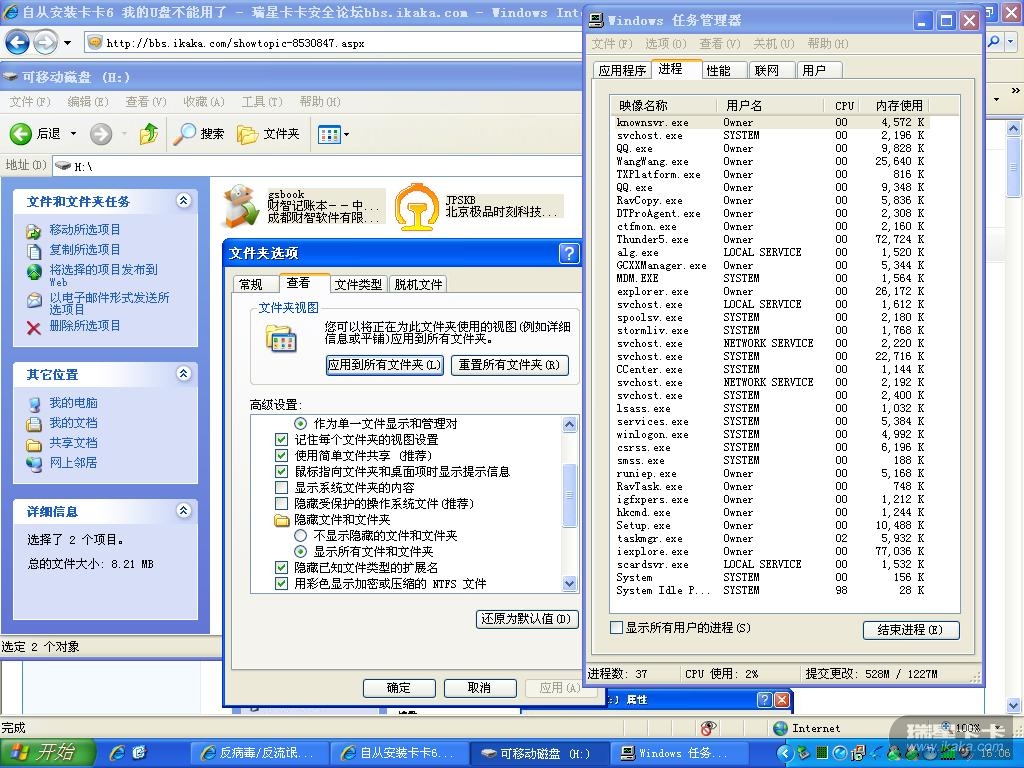Image resolution: width=1024 pixels, height=768 pixels.
Task: Select the JPSKB file icon
Action: tap(417, 206)
